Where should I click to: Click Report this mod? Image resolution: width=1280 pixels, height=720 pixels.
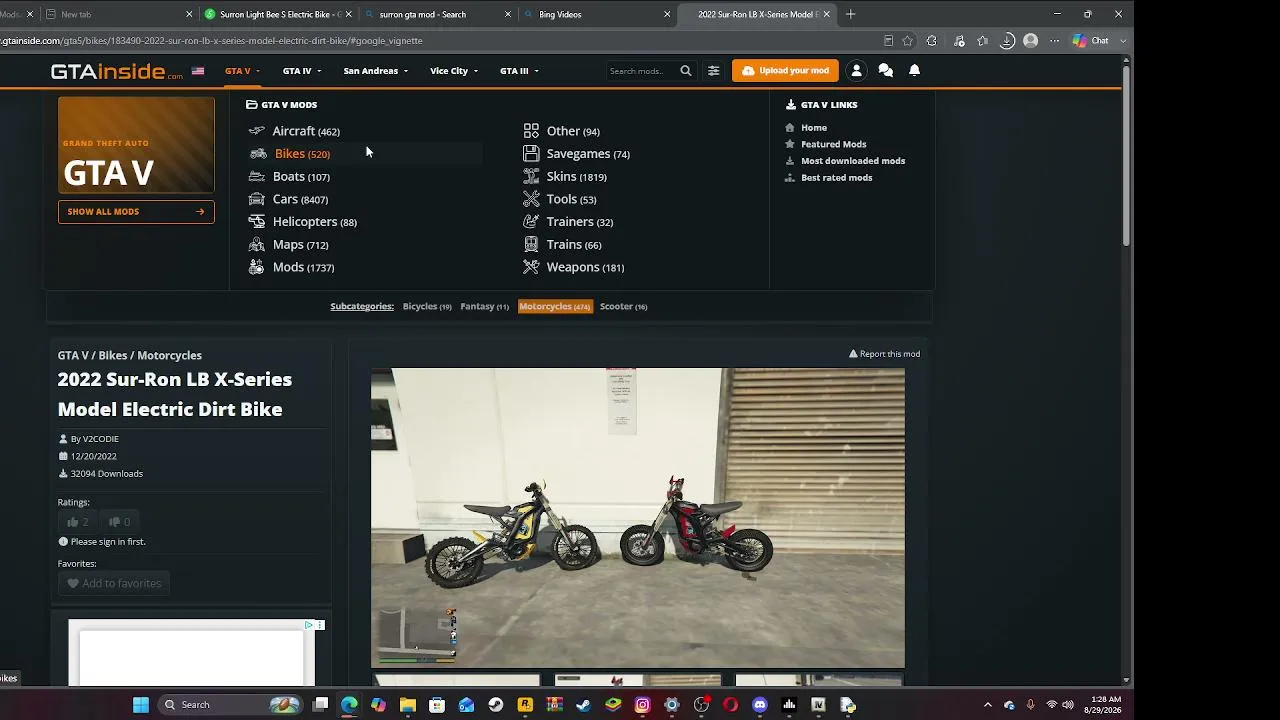pos(885,354)
